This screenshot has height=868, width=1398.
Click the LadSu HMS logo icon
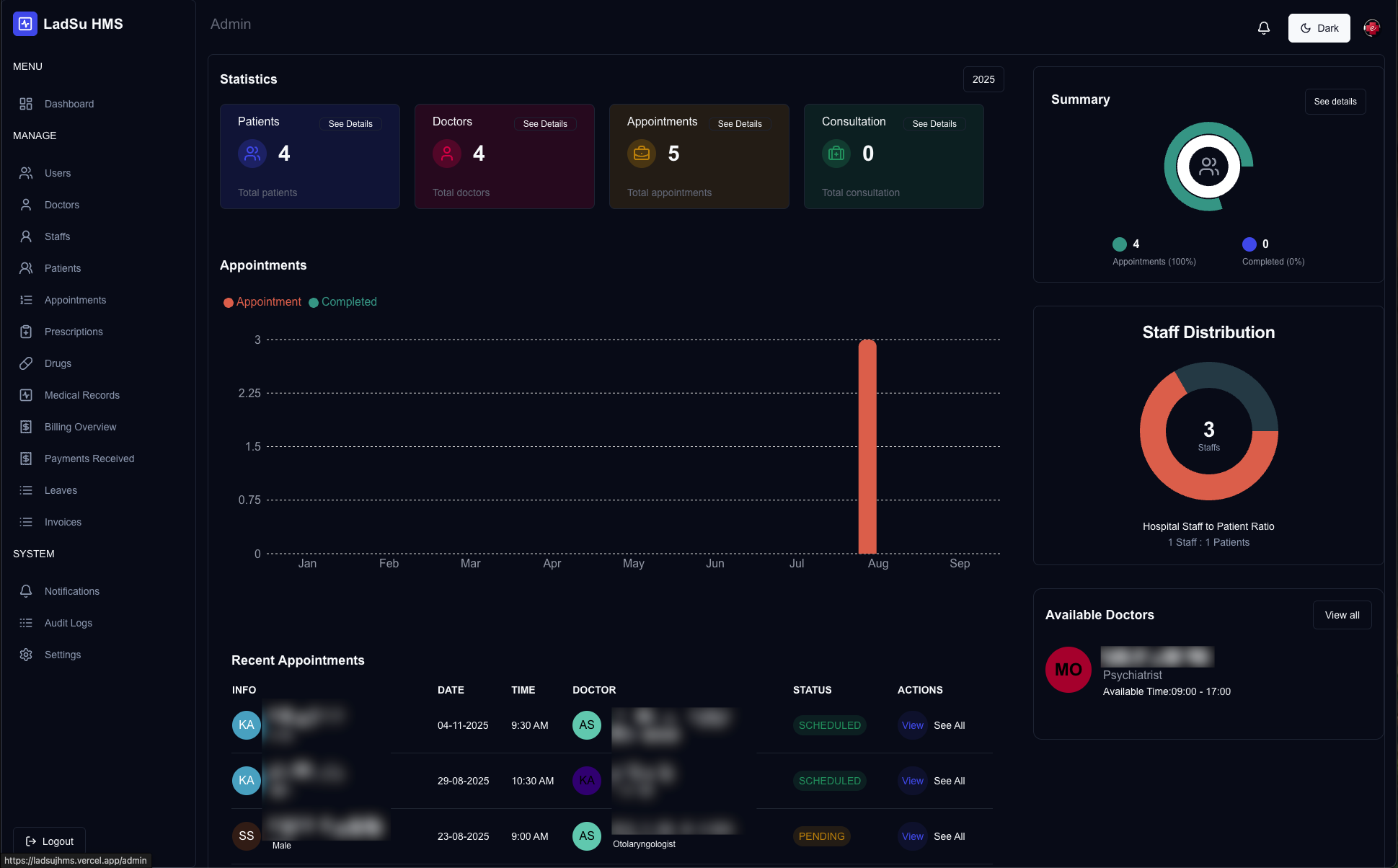25,24
